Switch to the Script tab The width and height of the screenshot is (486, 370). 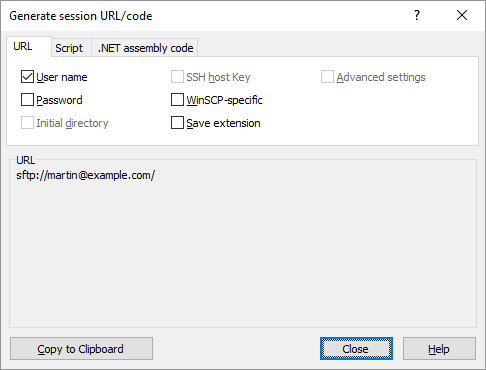[x=69, y=48]
